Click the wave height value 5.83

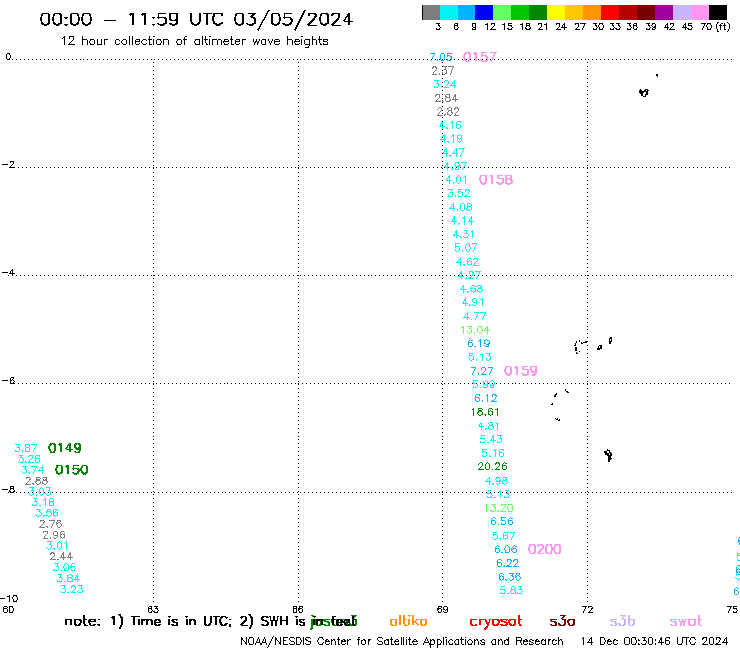click(x=511, y=591)
